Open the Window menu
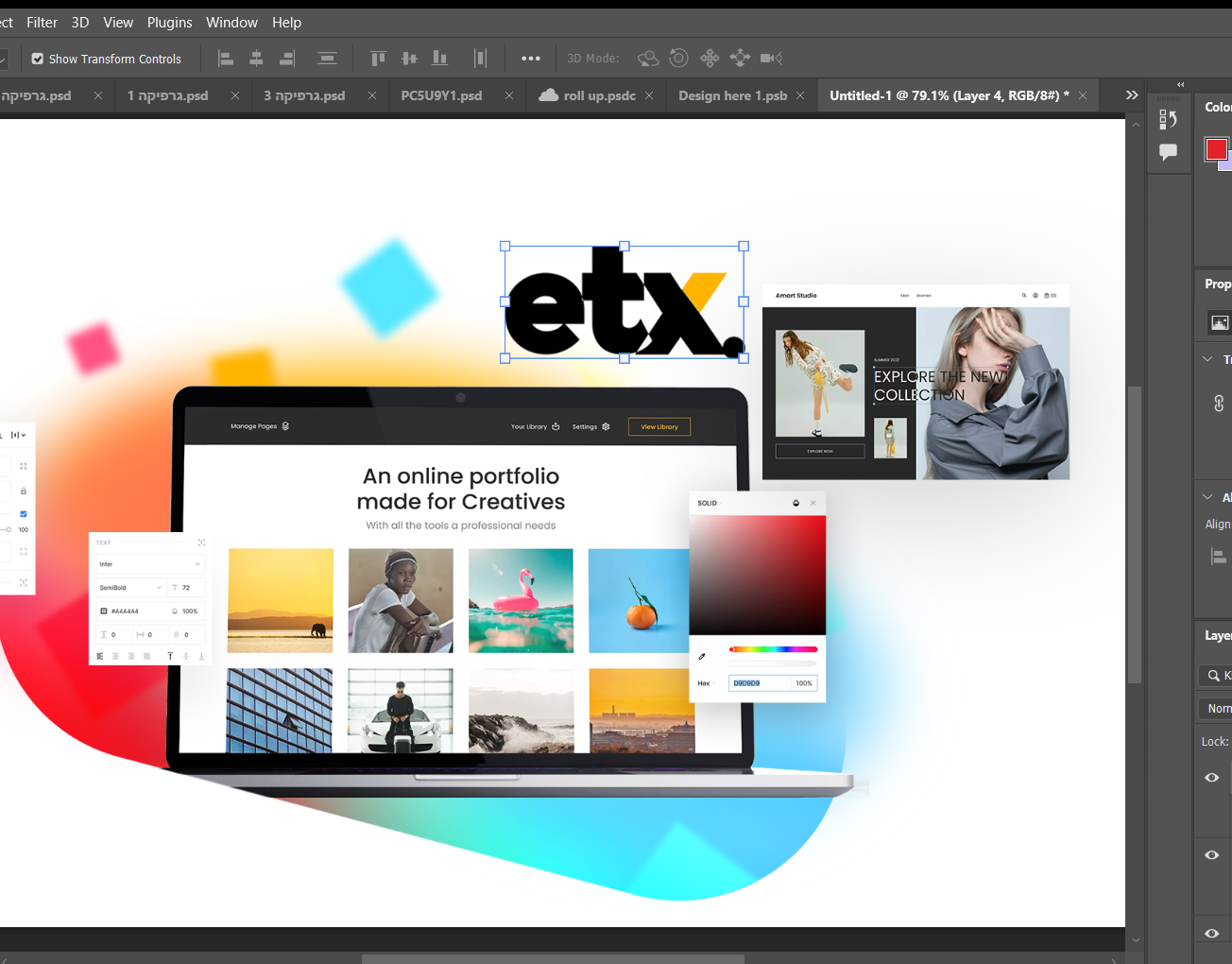Viewport: 1232px width, 964px height. (231, 23)
